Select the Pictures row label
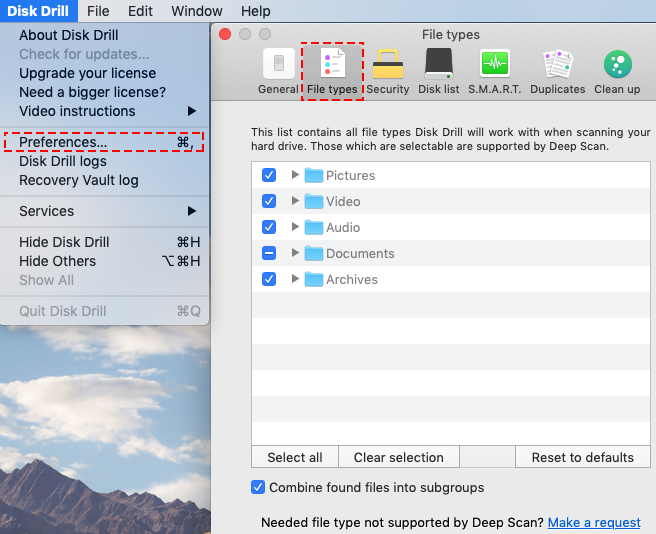 [351, 175]
